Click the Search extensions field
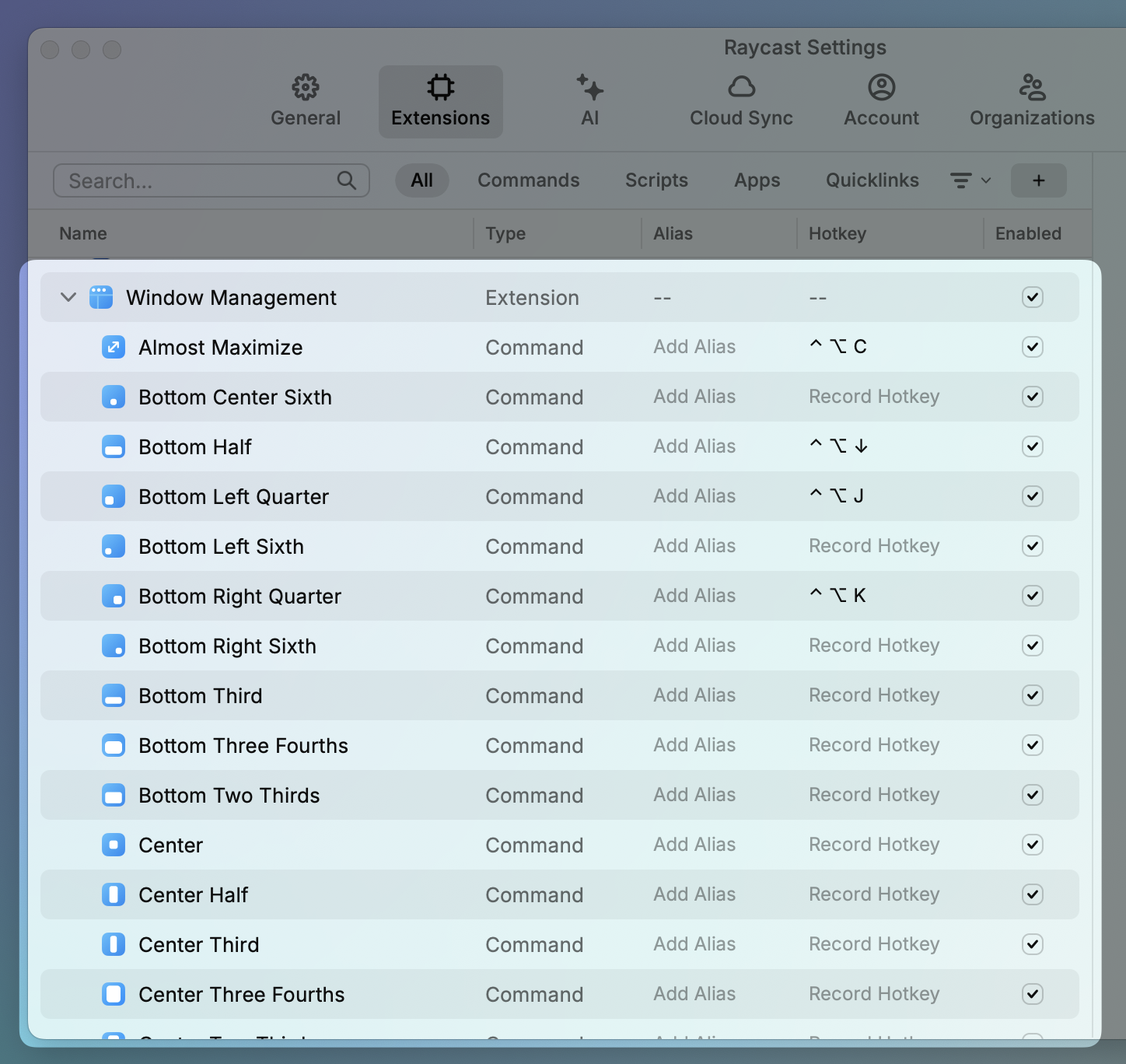The height and width of the screenshot is (1064, 1126). 212,180
